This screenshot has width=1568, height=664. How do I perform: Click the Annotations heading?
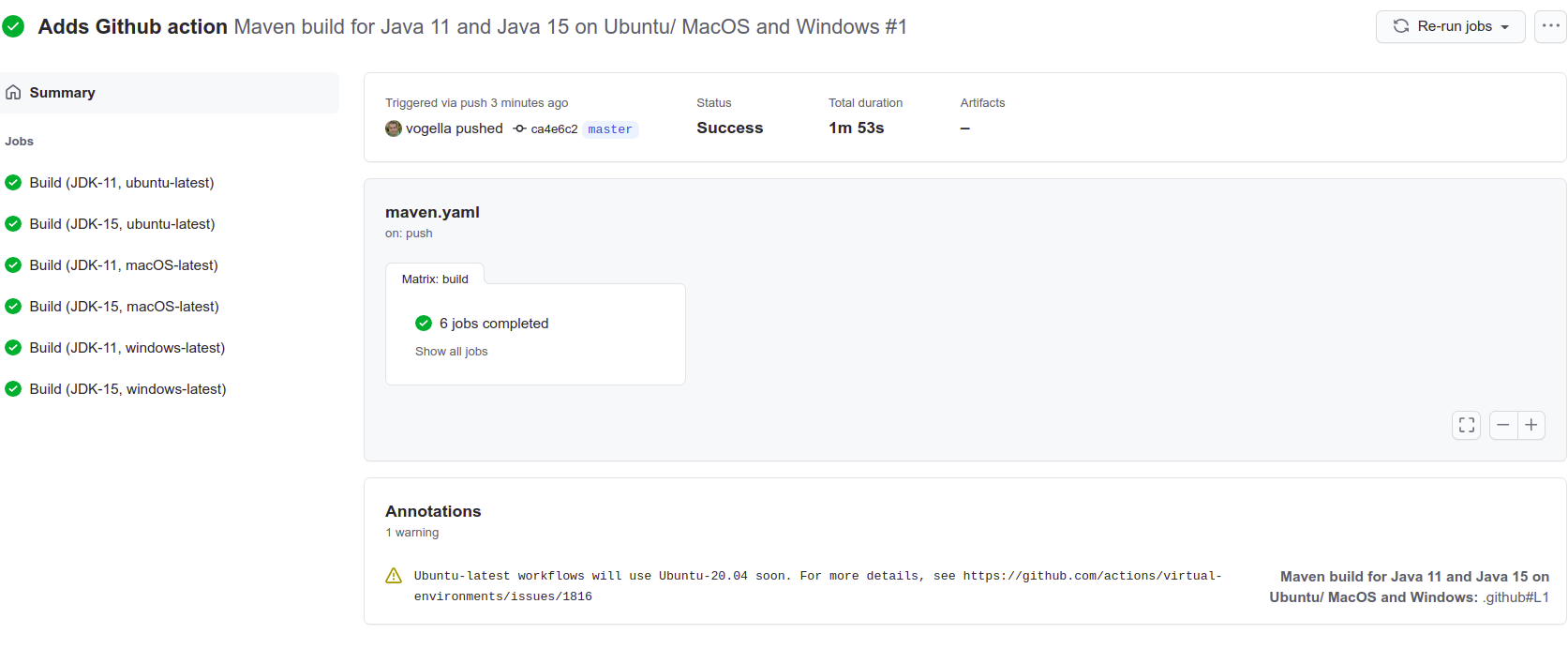point(433,511)
